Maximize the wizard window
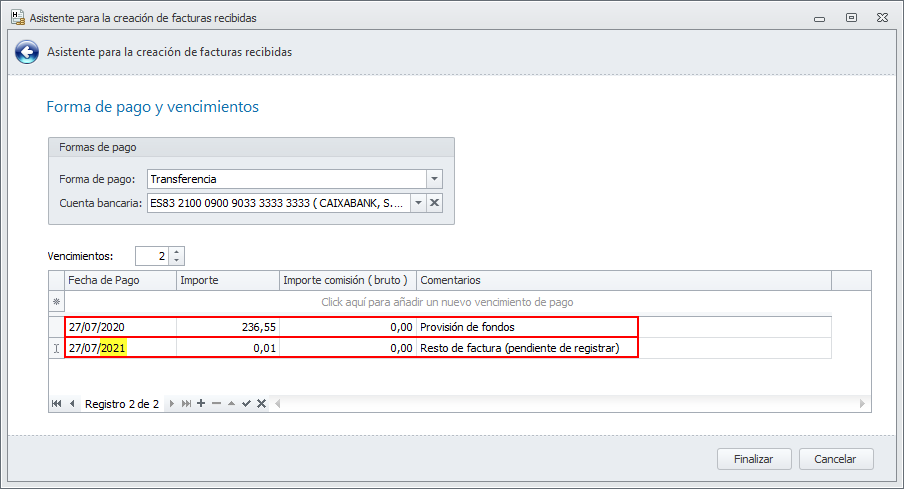The width and height of the screenshot is (904, 489). click(x=851, y=18)
